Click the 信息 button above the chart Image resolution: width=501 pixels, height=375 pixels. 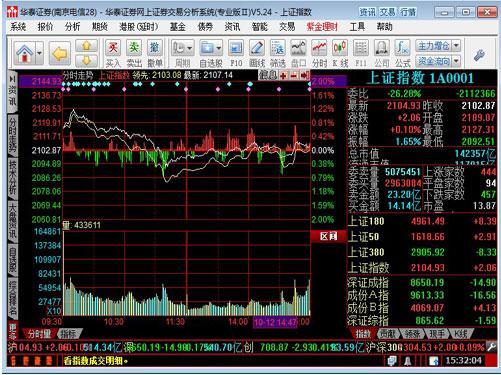tap(268, 75)
